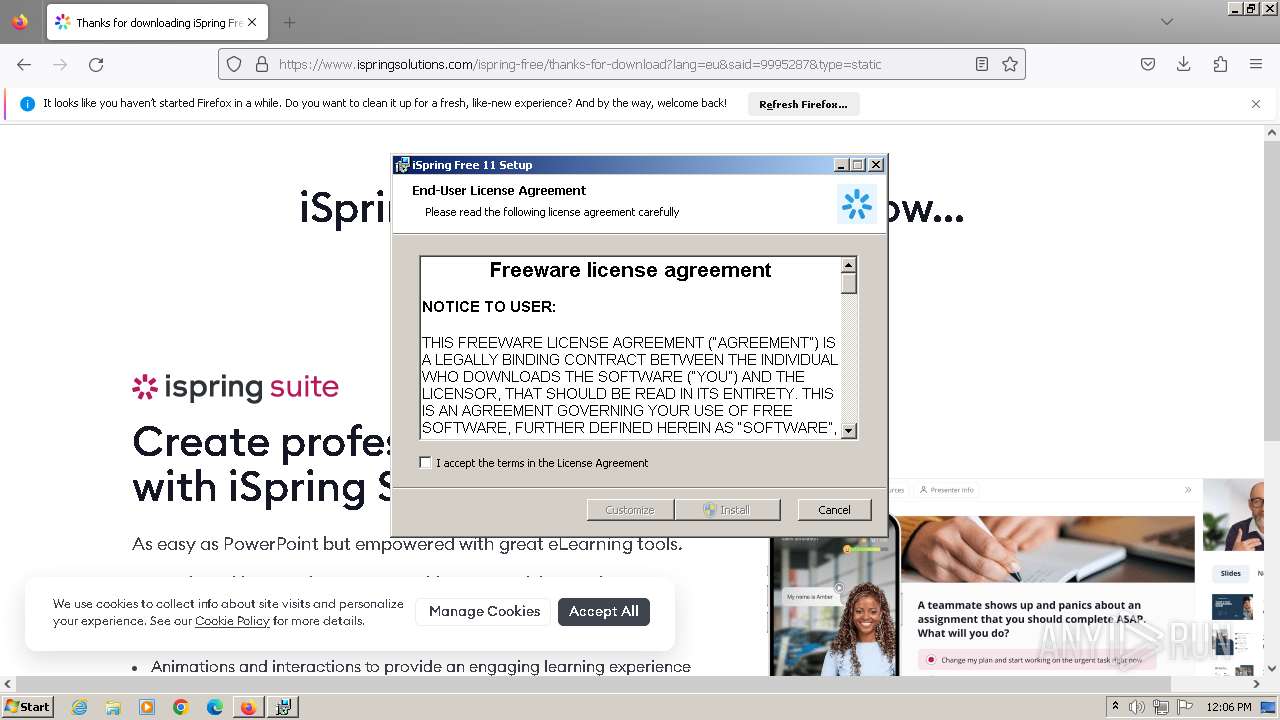
Task: Open Firefox extensions menu
Action: pos(1220,64)
